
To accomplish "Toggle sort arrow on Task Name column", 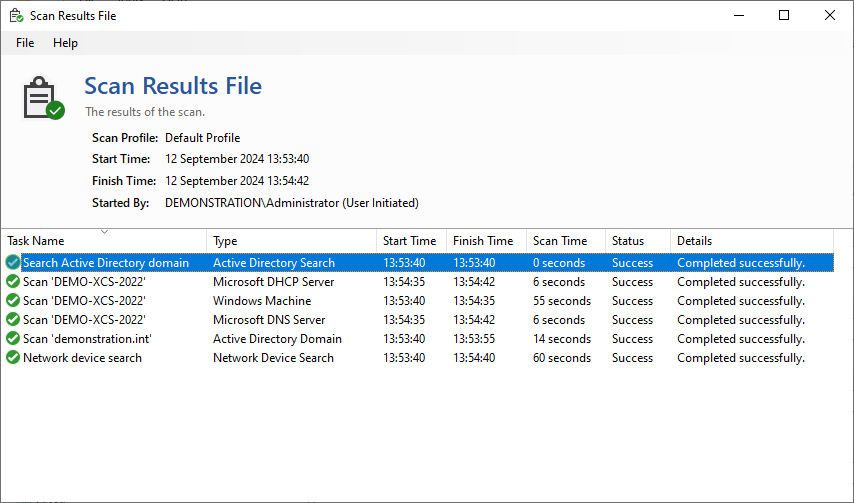I will coord(105,232).
